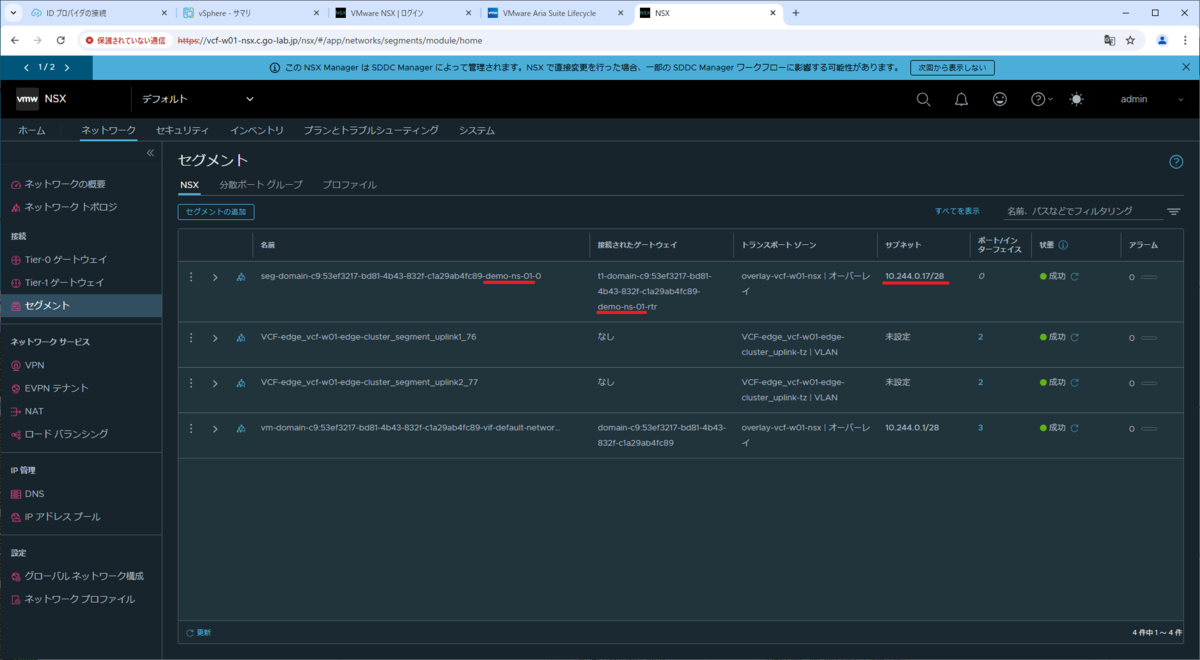This screenshot has height=660, width=1200.
Task: Collapse the left sidebar double-chevron
Action: click(150, 153)
